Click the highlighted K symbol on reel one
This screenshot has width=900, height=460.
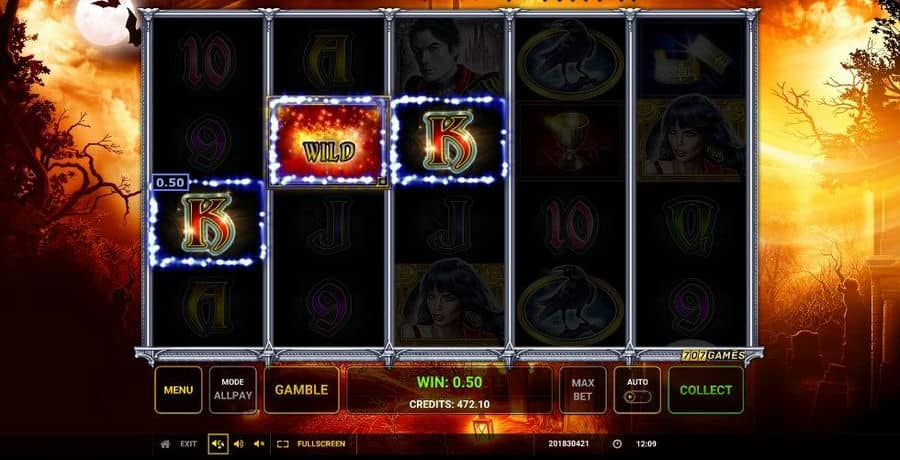(x=207, y=223)
